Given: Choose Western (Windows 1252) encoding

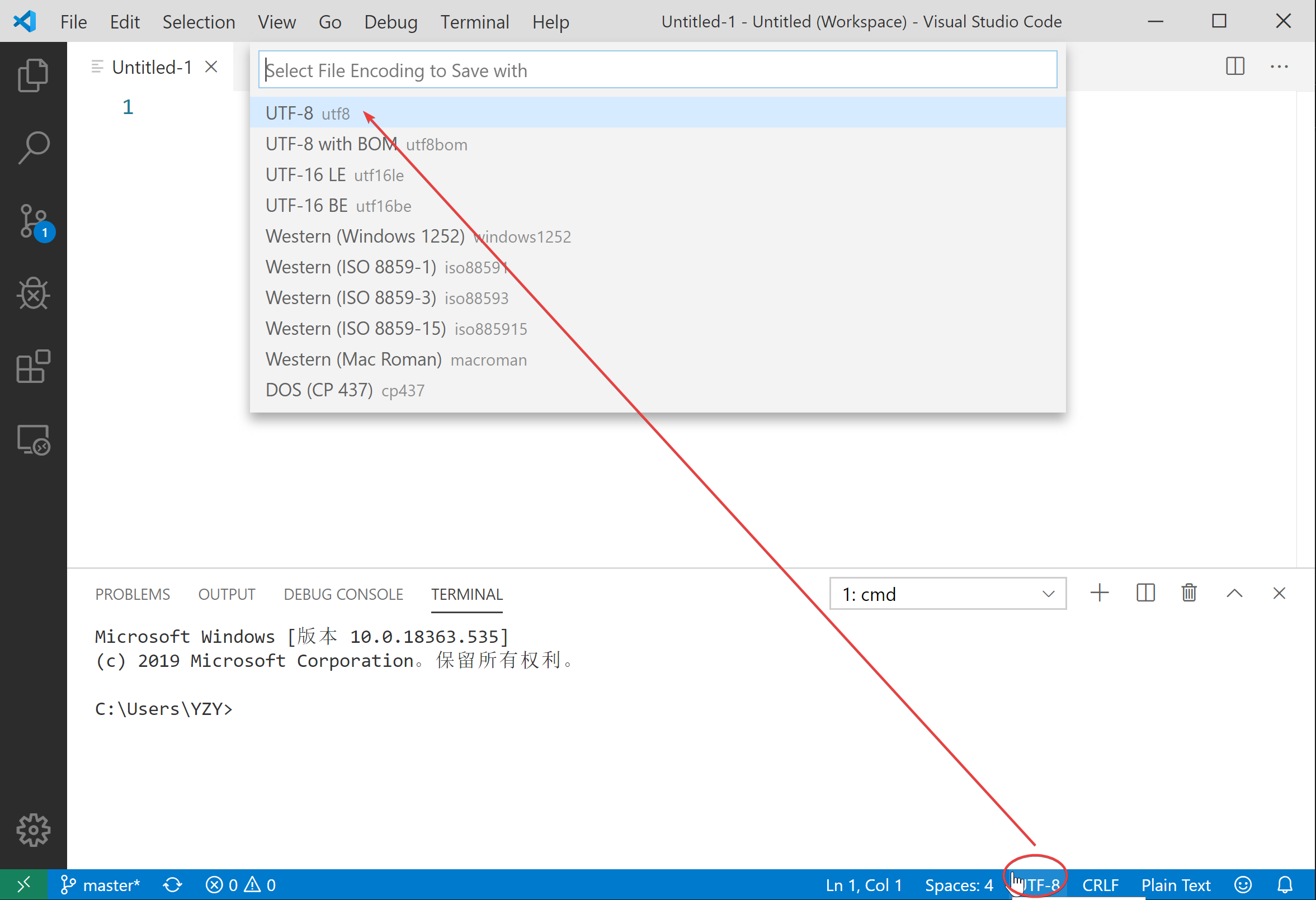Looking at the screenshot, I should point(657,236).
